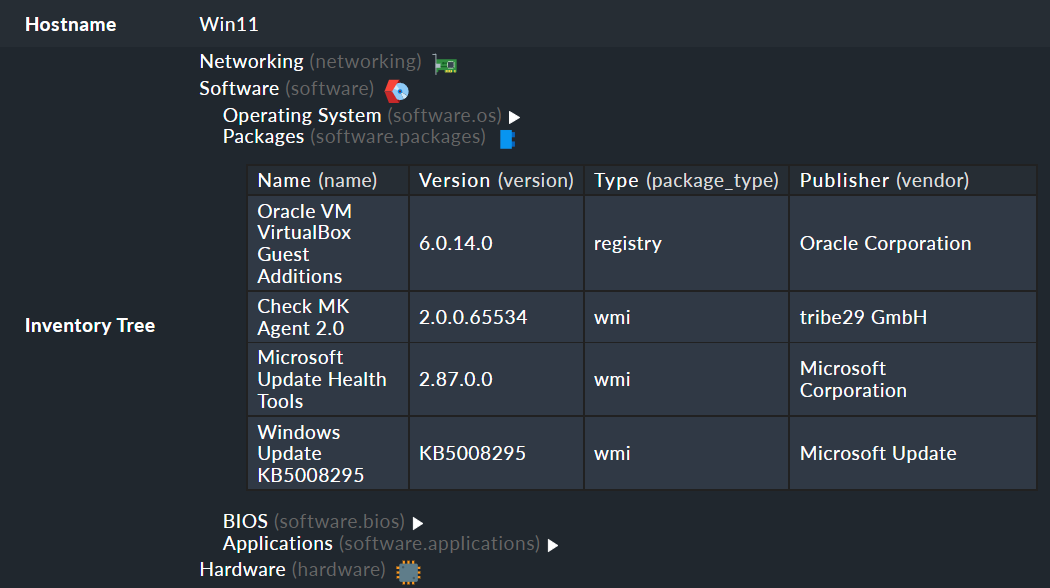1050x588 pixels.
Task: Click the Hardware chip icon
Action: (407, 571)
